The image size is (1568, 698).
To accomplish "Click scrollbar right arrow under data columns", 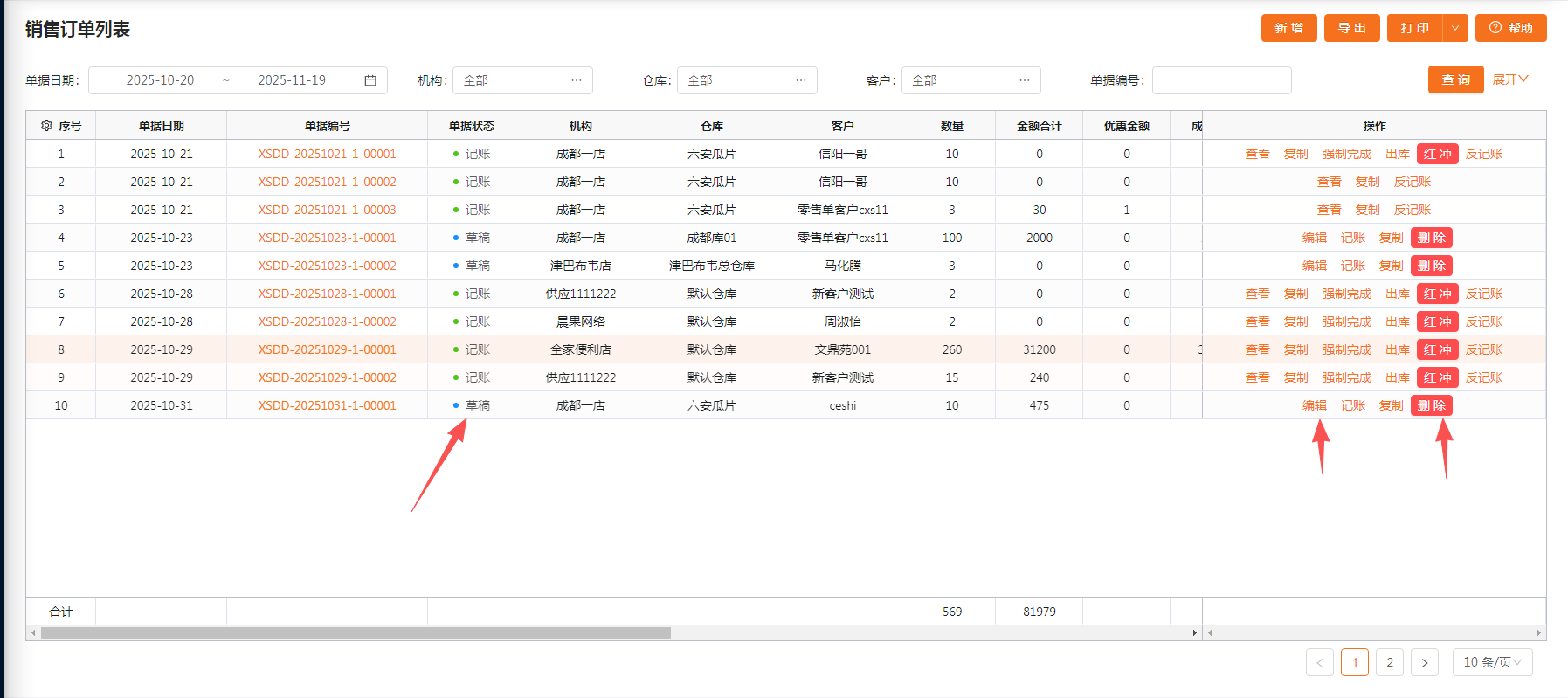I will click(x=1195, y=632).
